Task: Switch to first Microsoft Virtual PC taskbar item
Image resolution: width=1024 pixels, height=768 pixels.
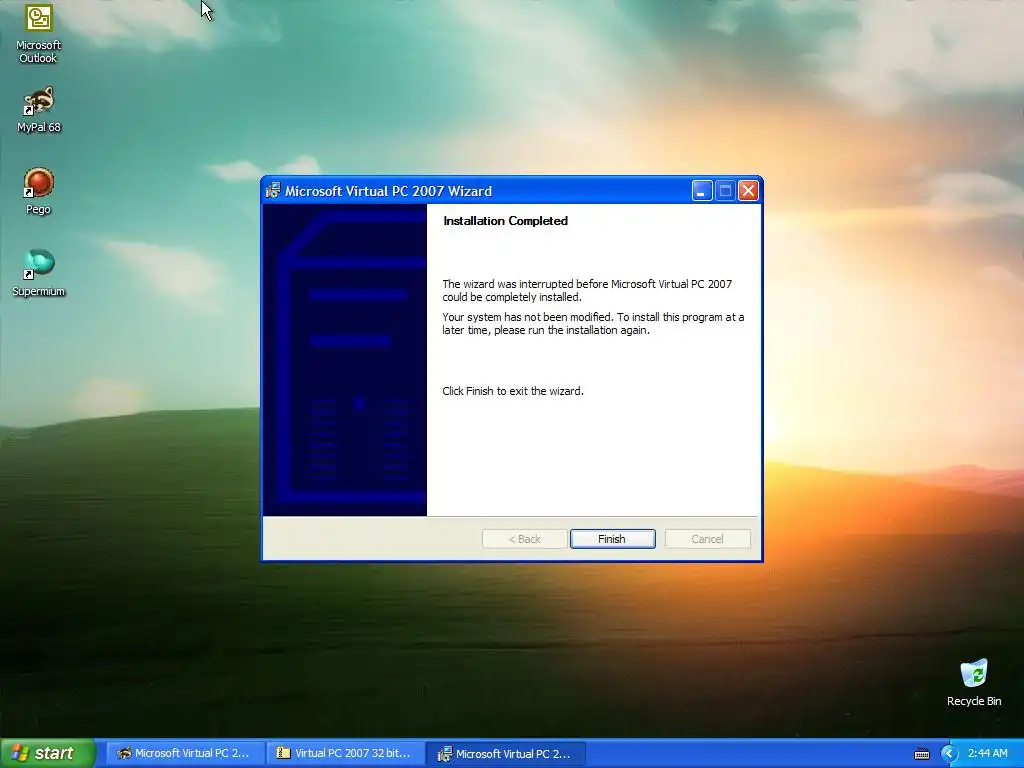Action: (x=185, y=753)
